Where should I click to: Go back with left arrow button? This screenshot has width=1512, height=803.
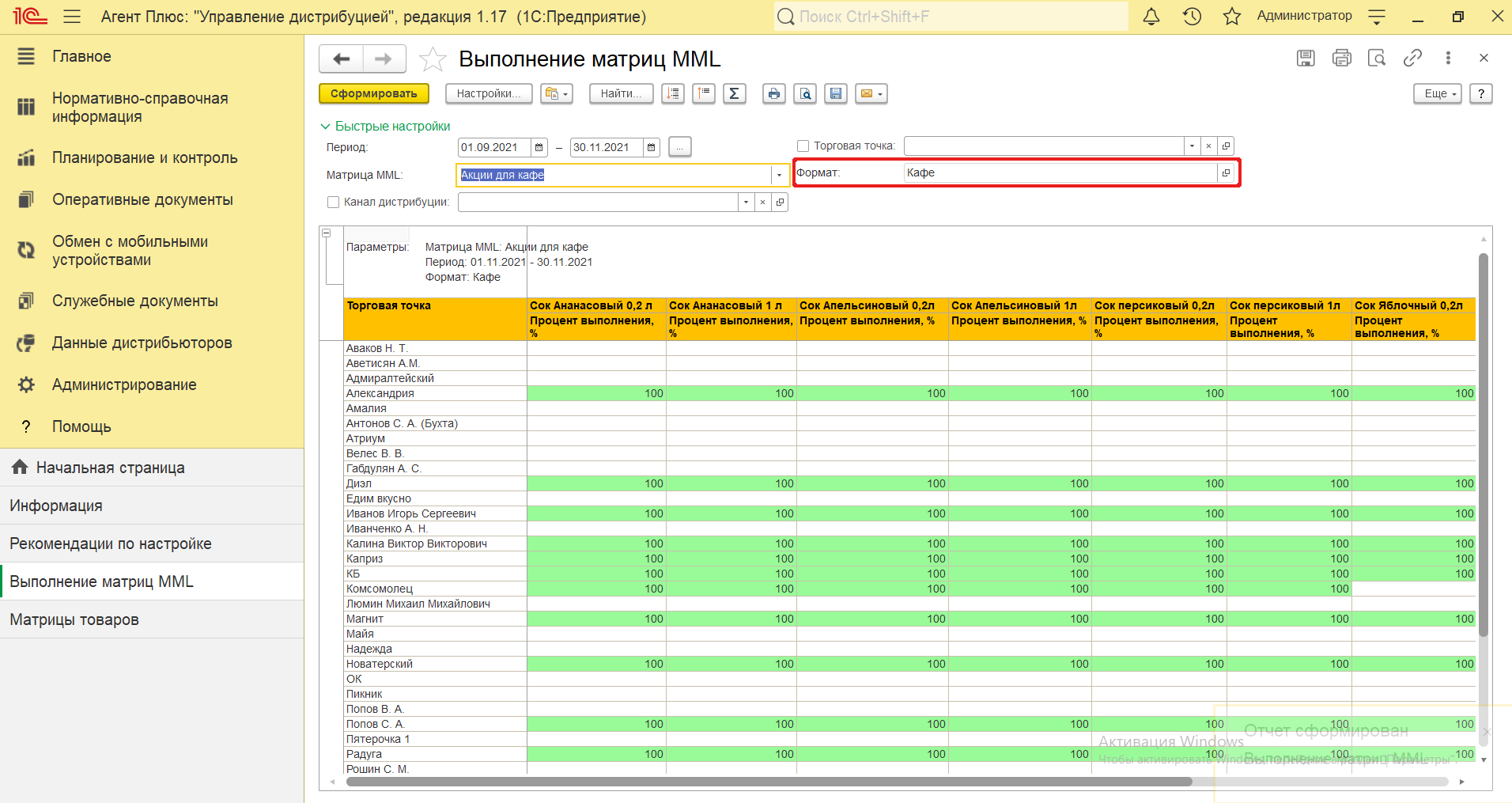click(342, 59)
